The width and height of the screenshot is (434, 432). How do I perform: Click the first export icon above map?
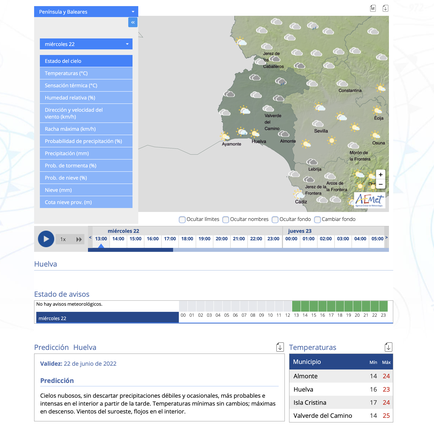pos(373,8)
